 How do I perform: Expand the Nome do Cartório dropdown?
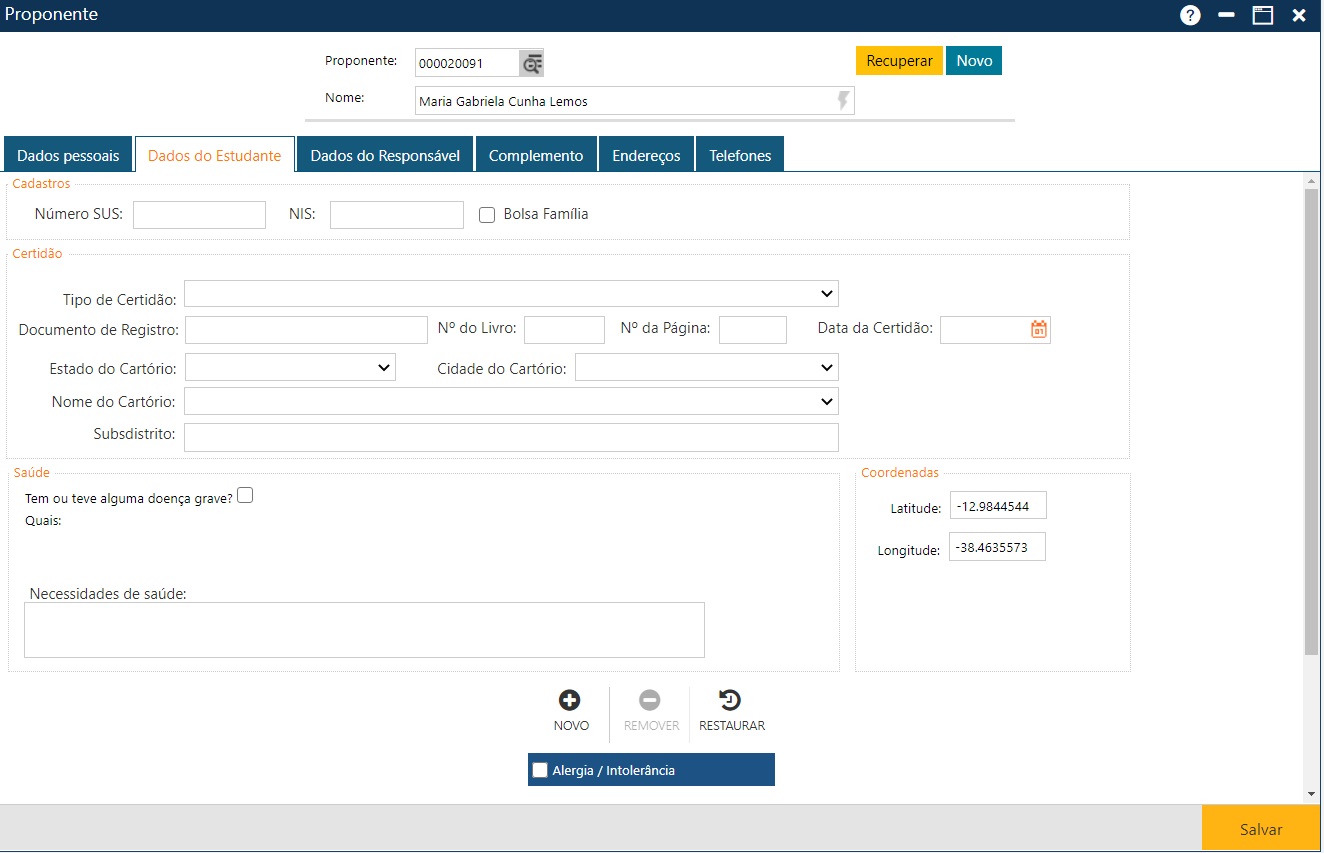pyautogui.click(x=511, y=401)
